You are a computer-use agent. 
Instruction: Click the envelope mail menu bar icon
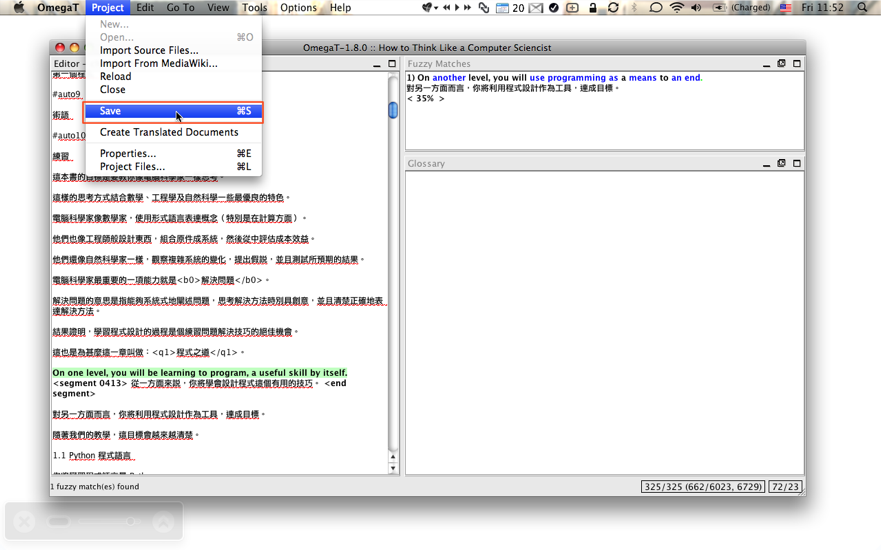coord(536,8)
